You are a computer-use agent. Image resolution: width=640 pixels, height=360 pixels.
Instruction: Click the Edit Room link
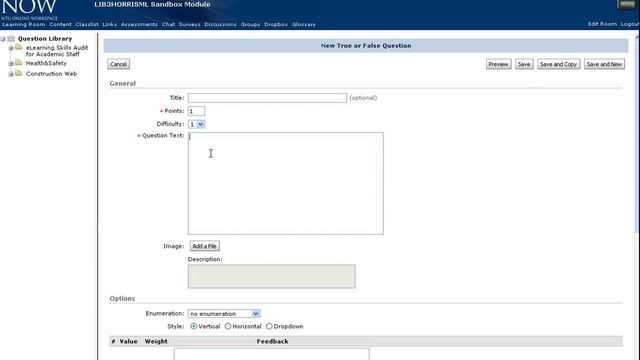(602, 24)
